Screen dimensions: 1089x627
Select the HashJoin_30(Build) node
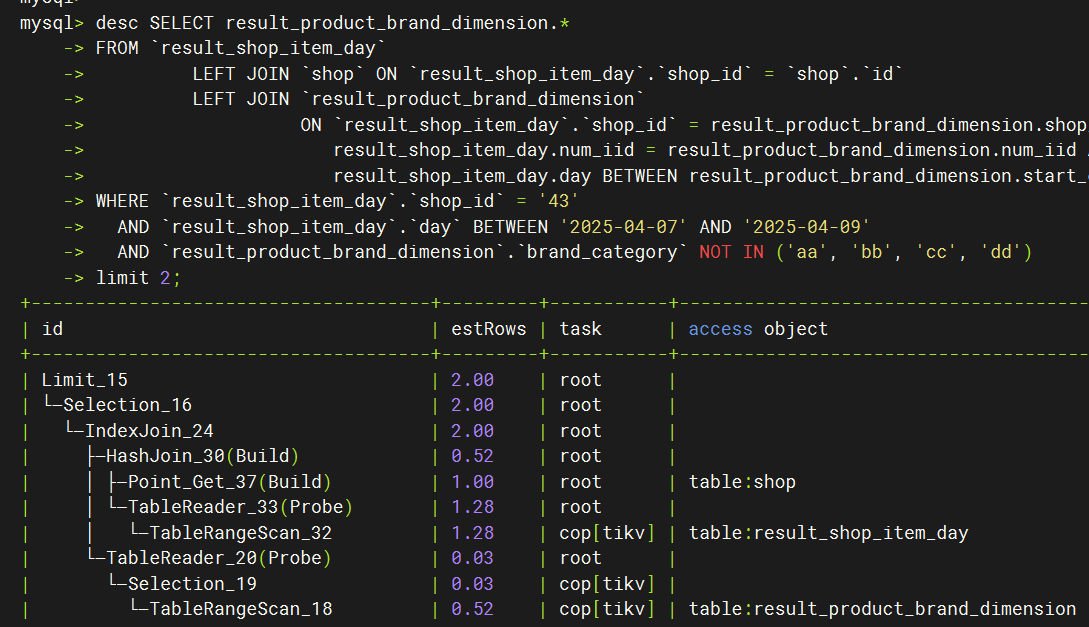(203, 456)
